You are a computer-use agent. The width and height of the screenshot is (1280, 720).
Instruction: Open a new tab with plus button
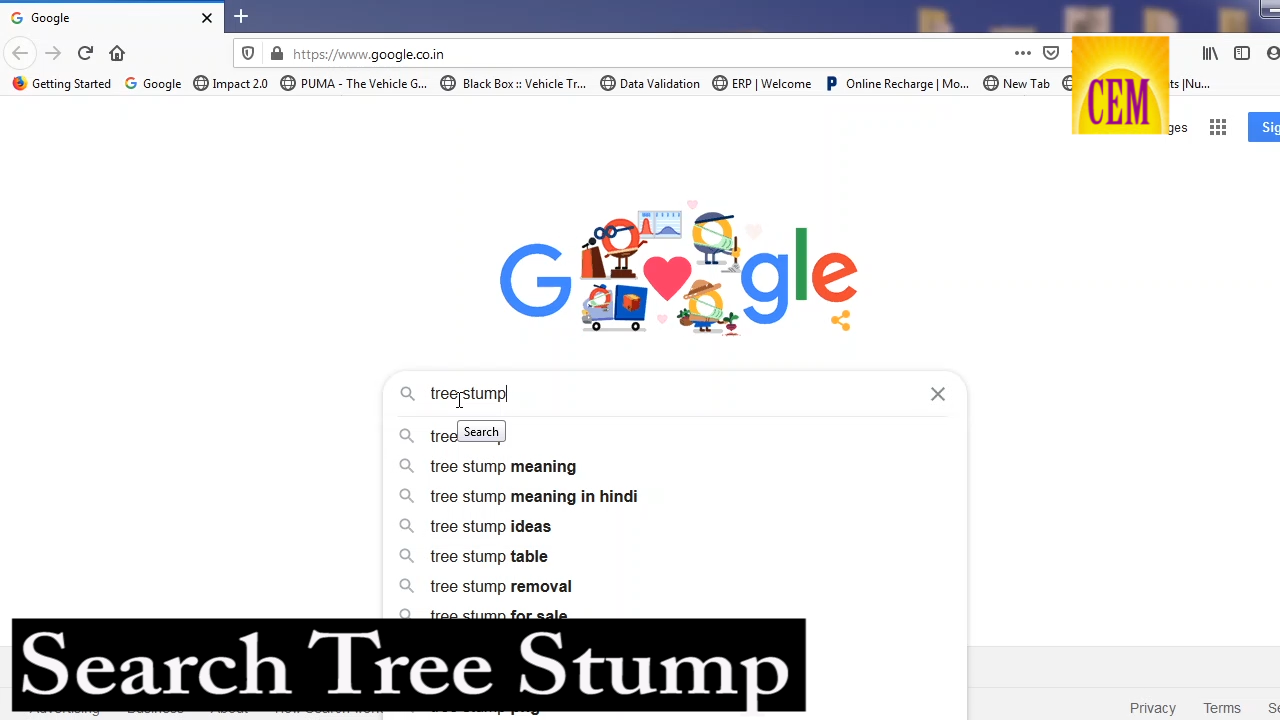(x=241, y=17)
